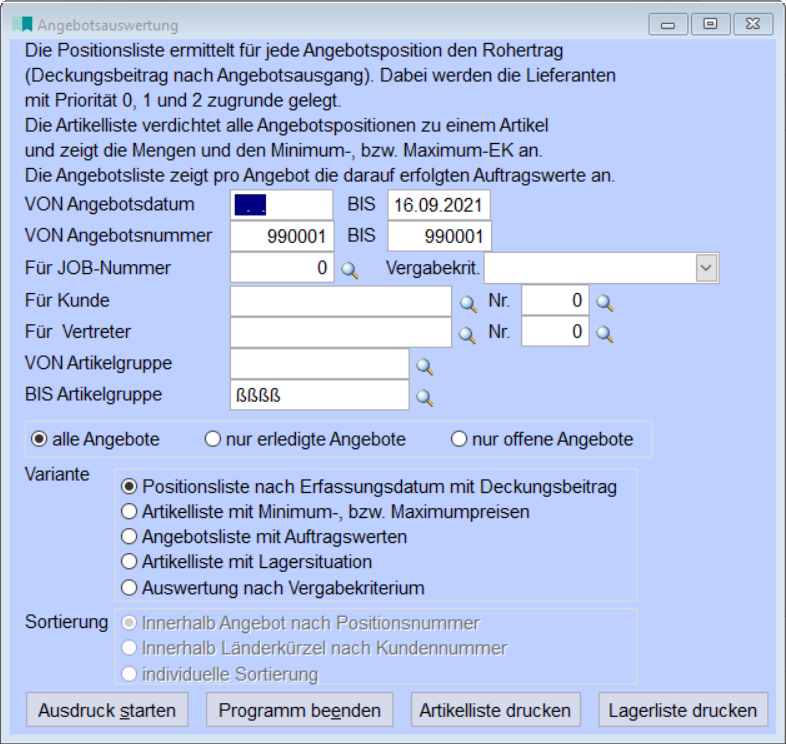Click the Für Vertreter name input field
786x744 pixels.
coord(341,332)
